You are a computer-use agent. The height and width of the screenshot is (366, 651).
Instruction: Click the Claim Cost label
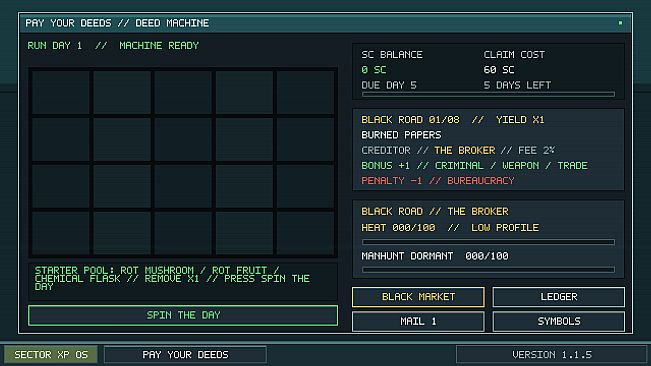(514, 55)
